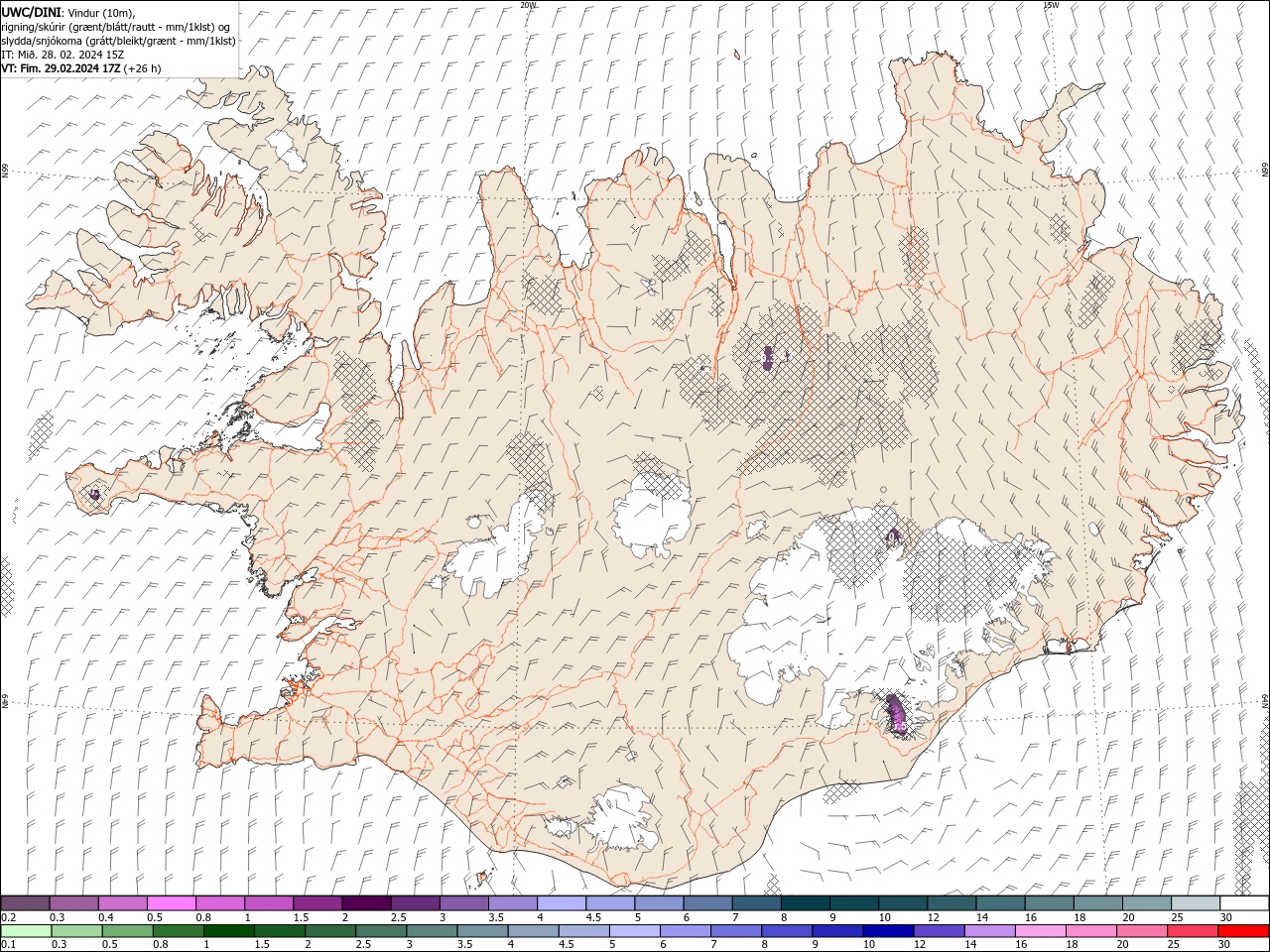Select the darkest green swatch labeled 1 in lower scale
The width and height of the screenshot is (1270, 952).
coord(229,931)
